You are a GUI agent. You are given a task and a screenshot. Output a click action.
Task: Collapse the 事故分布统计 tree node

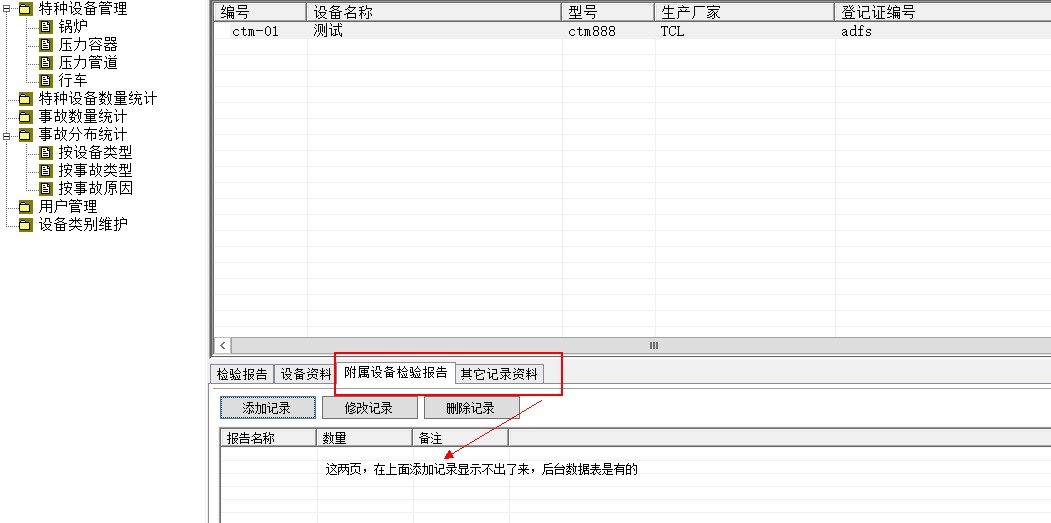(x=7, y=135)
